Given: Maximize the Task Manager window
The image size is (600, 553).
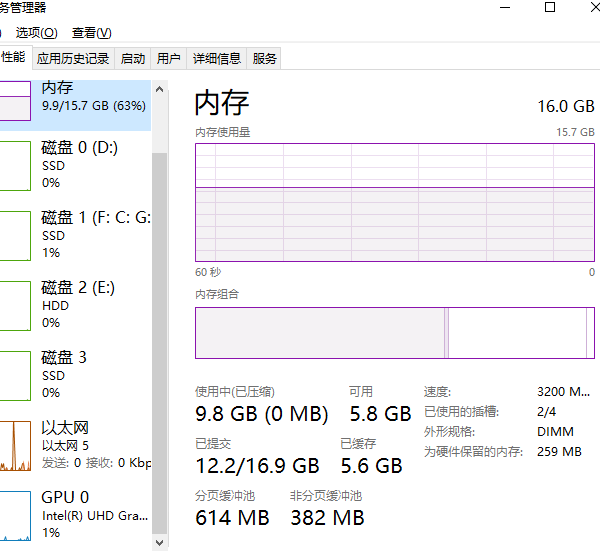Looking at the screenshot, I should click(x=549, y=8).
